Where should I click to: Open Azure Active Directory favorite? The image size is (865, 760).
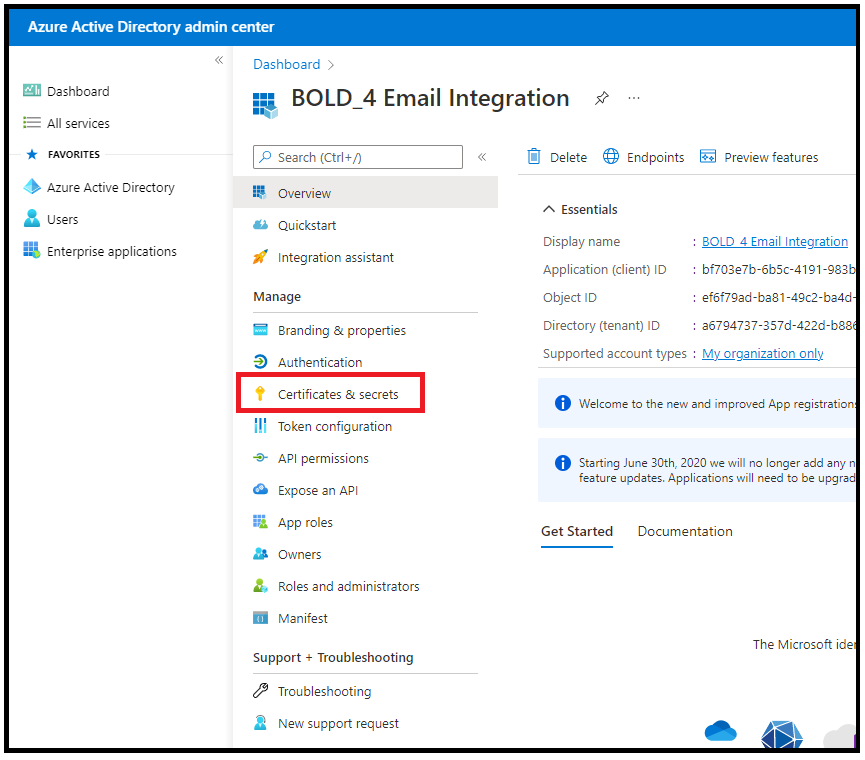(x=110, y=187)
